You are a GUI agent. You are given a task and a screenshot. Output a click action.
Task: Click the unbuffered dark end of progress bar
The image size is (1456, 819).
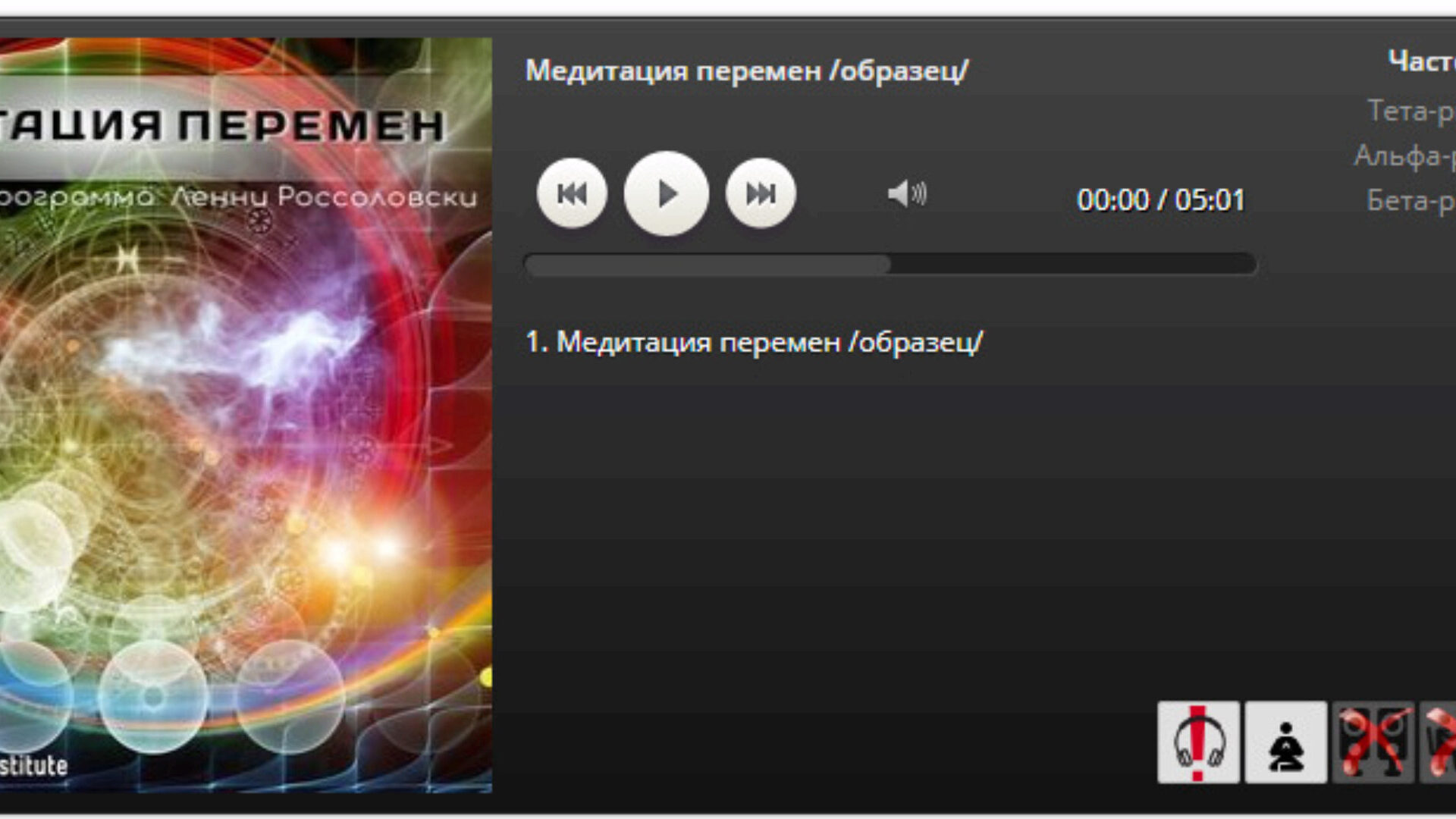click(x=1073, y=264)
